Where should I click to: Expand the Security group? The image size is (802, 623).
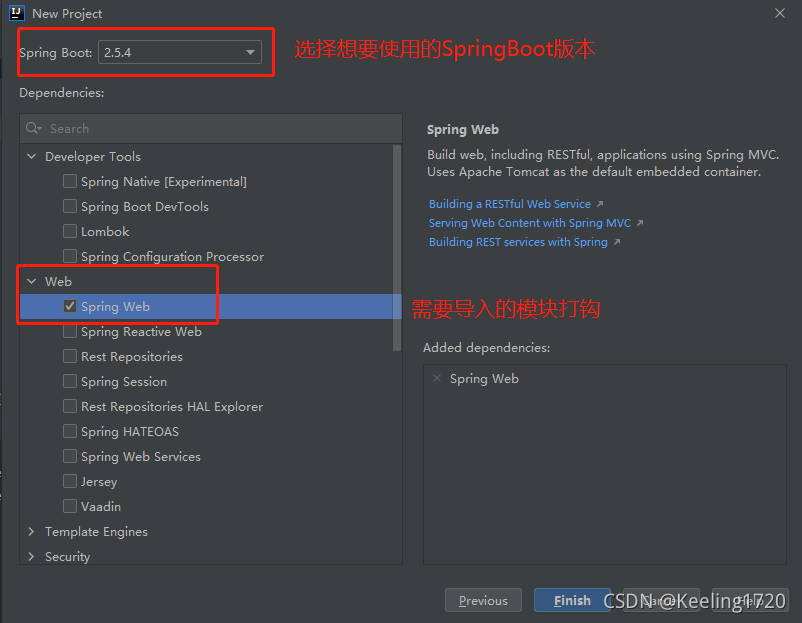pyautogui.click(x=32, y=557)
